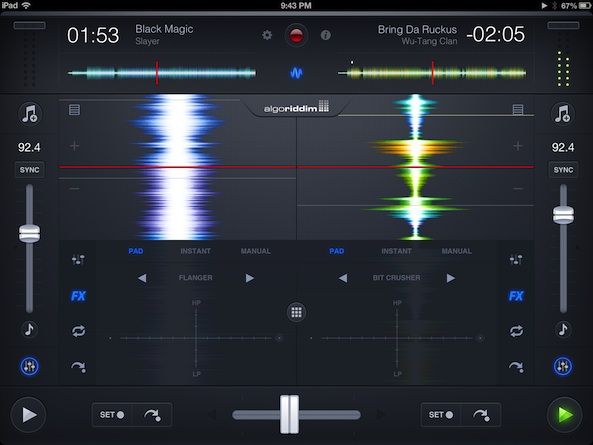This screenshot has height=445, width=593.
Task: Open right deck music library icon
Action: 562,113
